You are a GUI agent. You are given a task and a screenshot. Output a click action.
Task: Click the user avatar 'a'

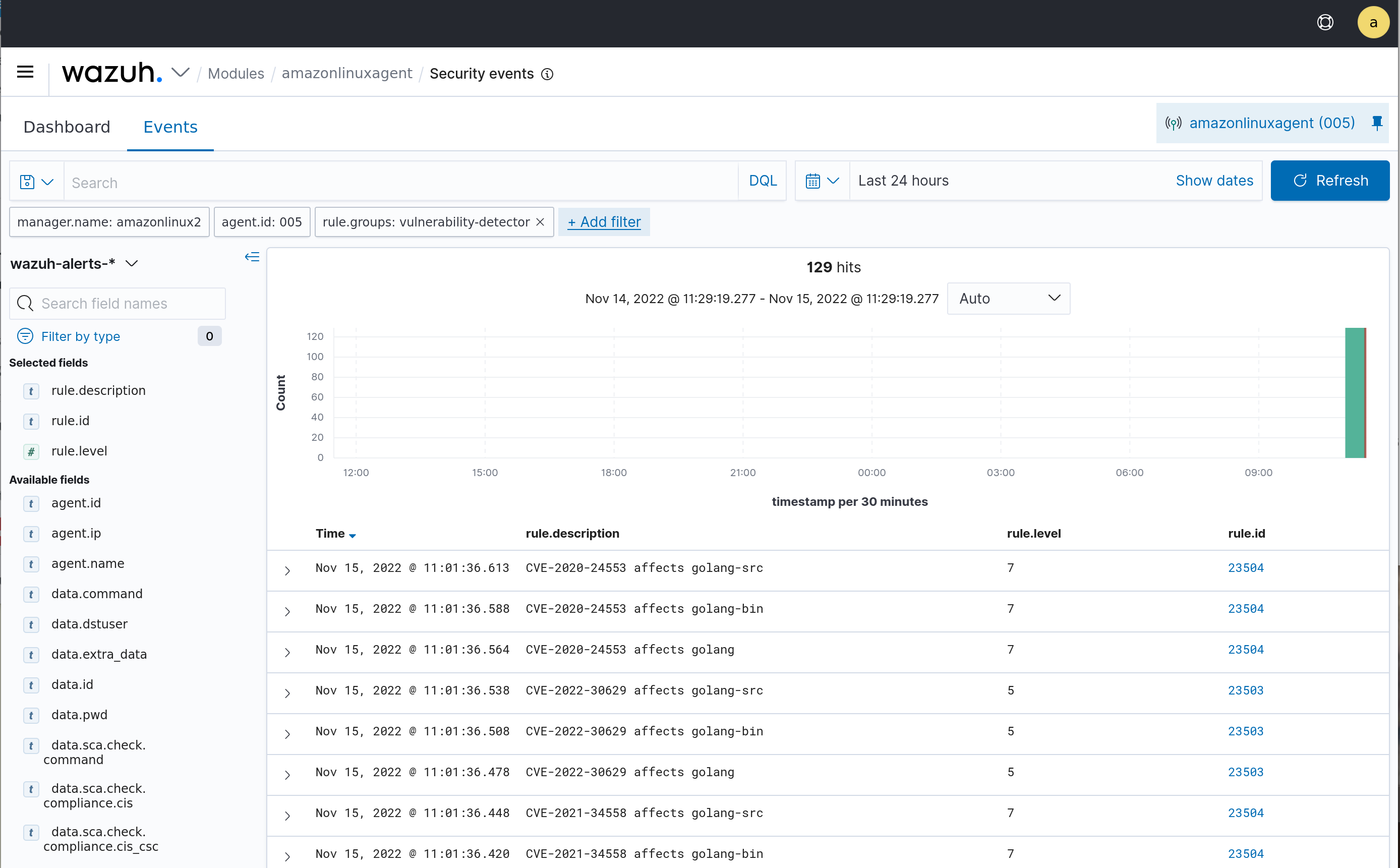click(1373, 22)
